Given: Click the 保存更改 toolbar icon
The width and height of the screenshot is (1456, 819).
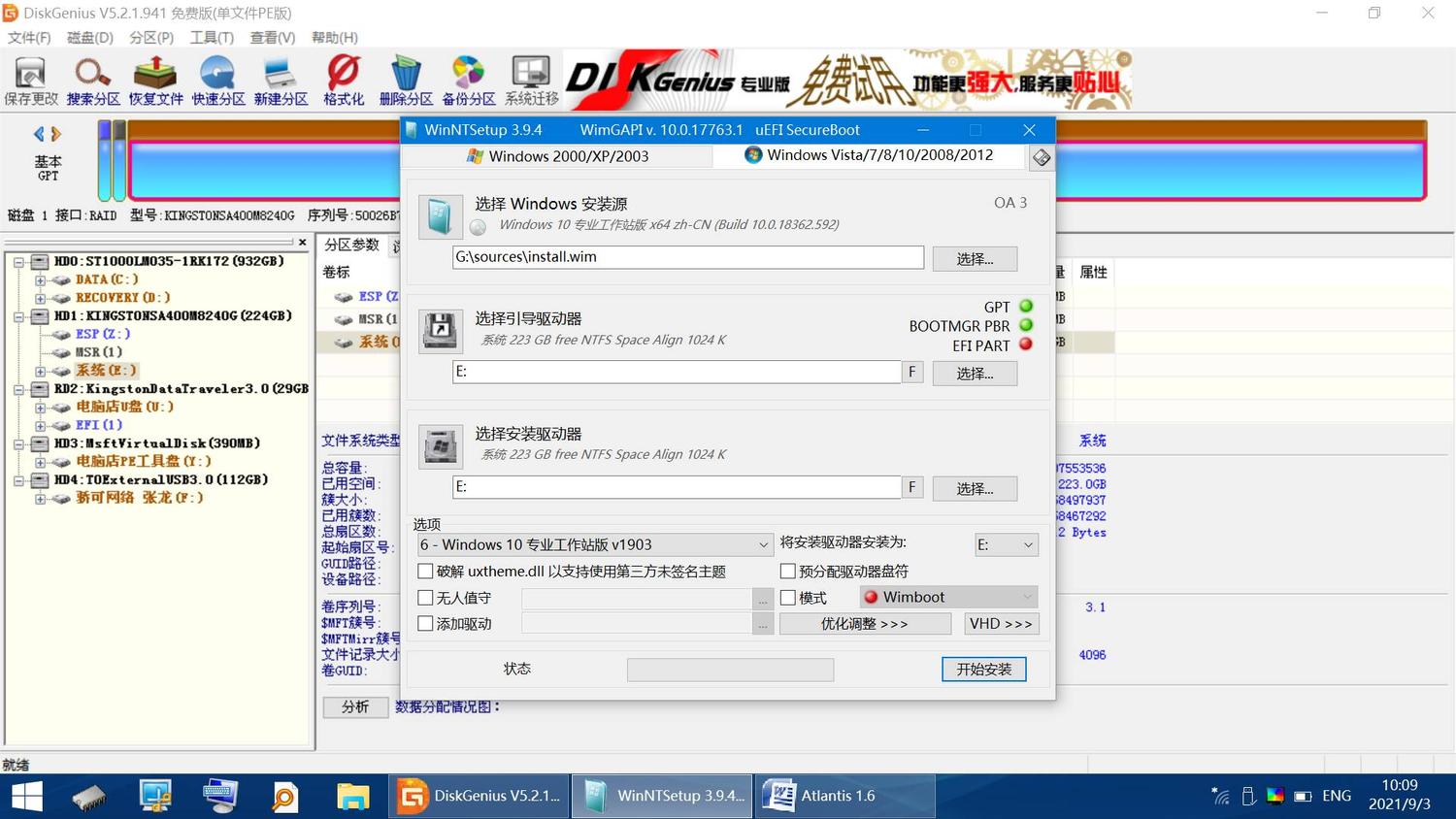Looking at the screenshot, I should click(x=31, y=81).
